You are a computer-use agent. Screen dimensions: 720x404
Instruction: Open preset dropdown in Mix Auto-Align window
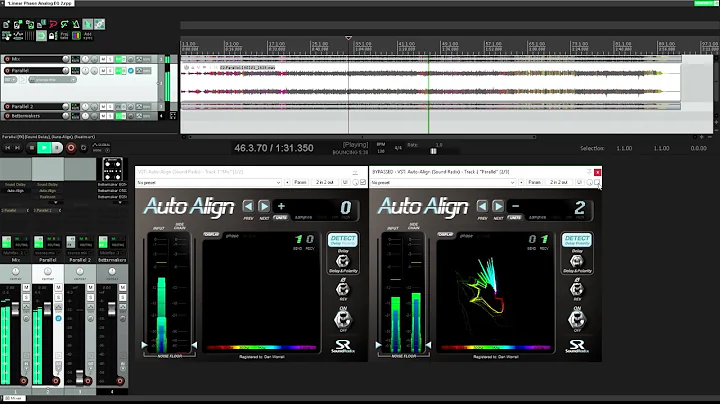[209, 182]
